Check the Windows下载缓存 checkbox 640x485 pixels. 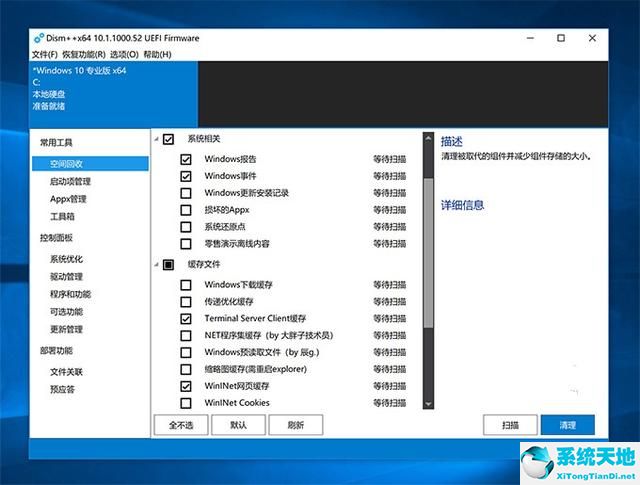pos(186,285)
